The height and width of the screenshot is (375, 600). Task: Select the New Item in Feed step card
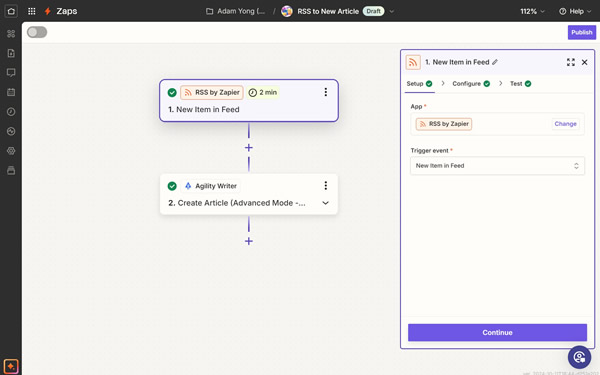249,101
